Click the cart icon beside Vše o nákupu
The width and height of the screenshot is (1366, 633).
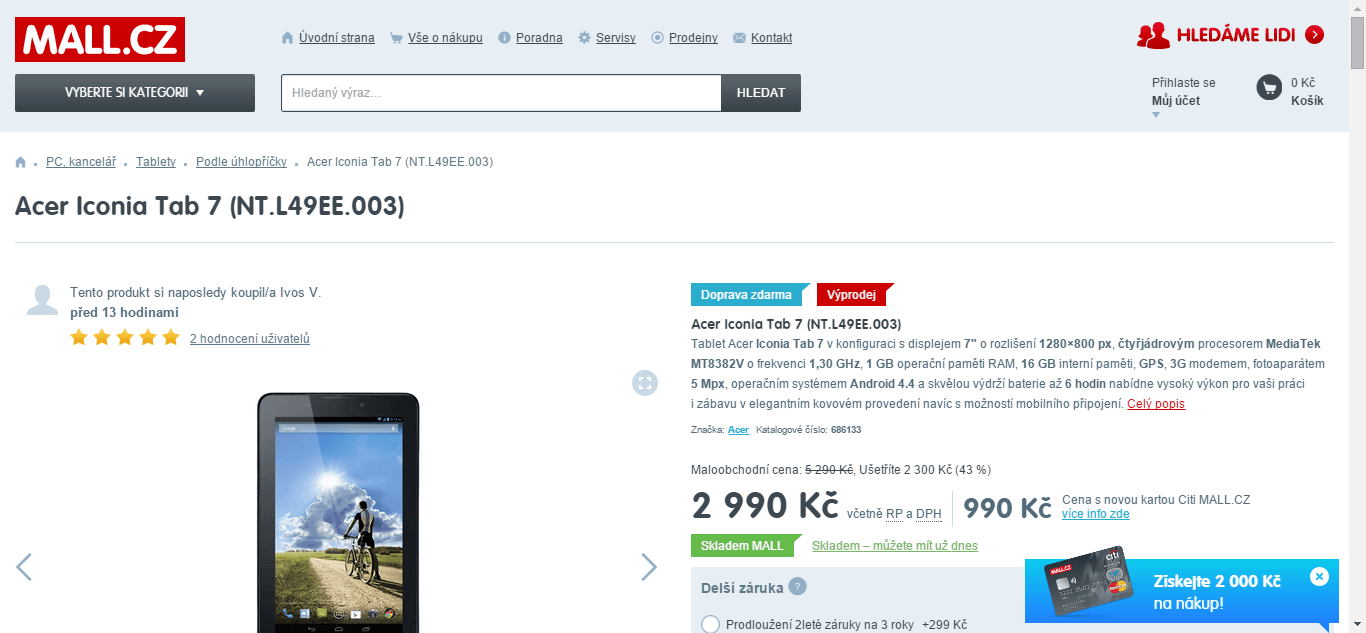397,38
